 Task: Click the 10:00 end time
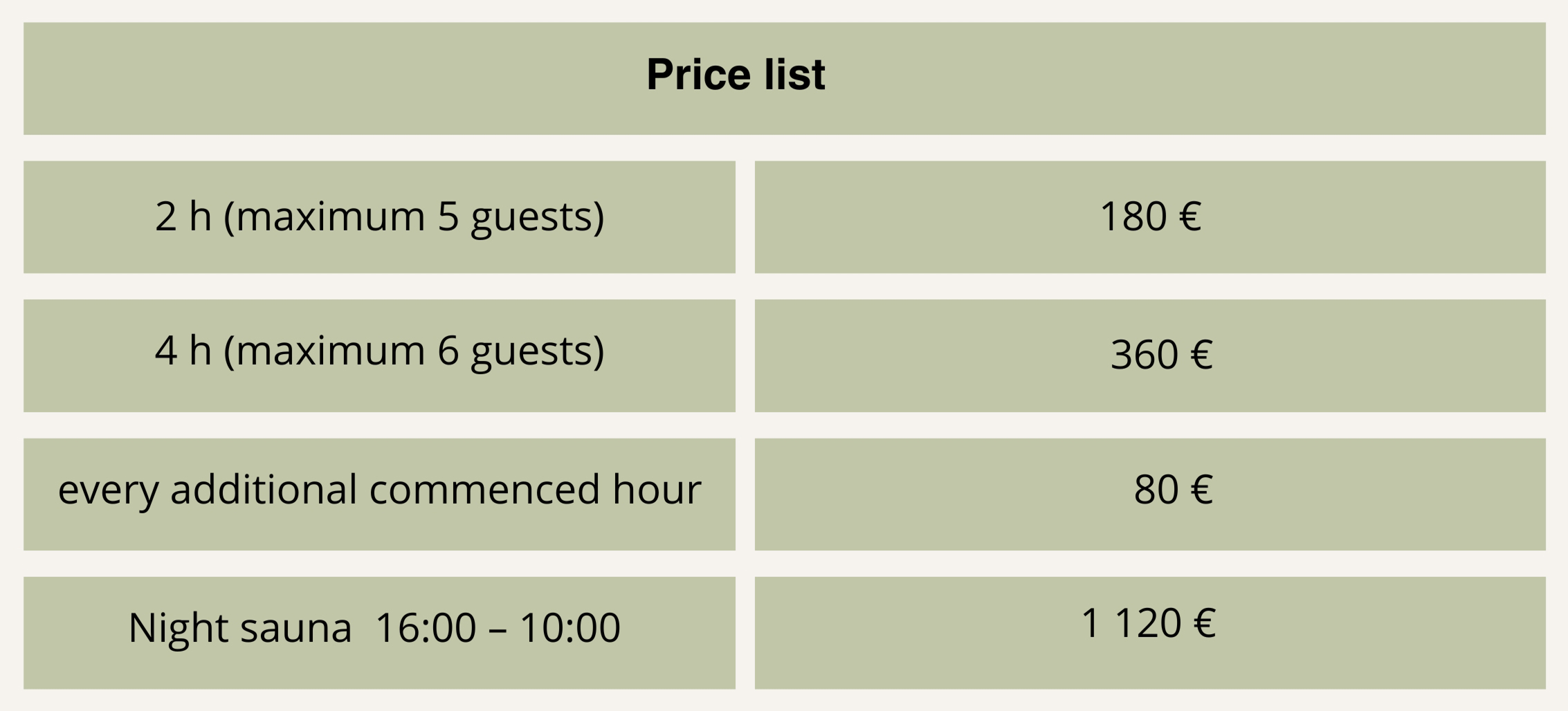coord(569,628)
